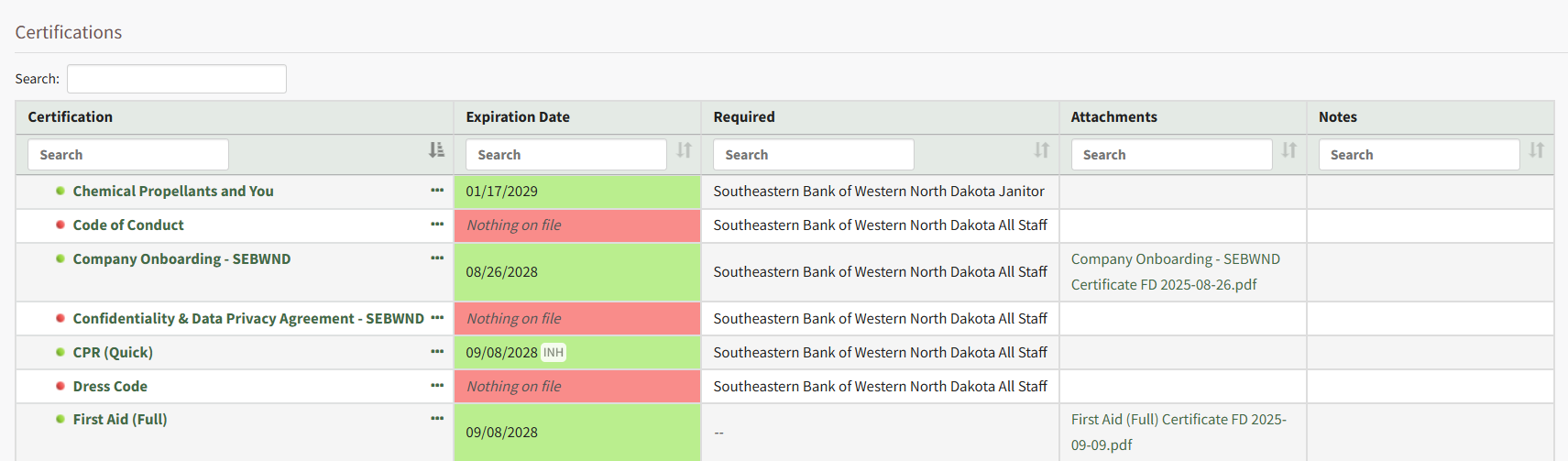Open the Code of Conduct certification
The height and width of the screenshot is (461, 1568).
click(x=128, y=225)
